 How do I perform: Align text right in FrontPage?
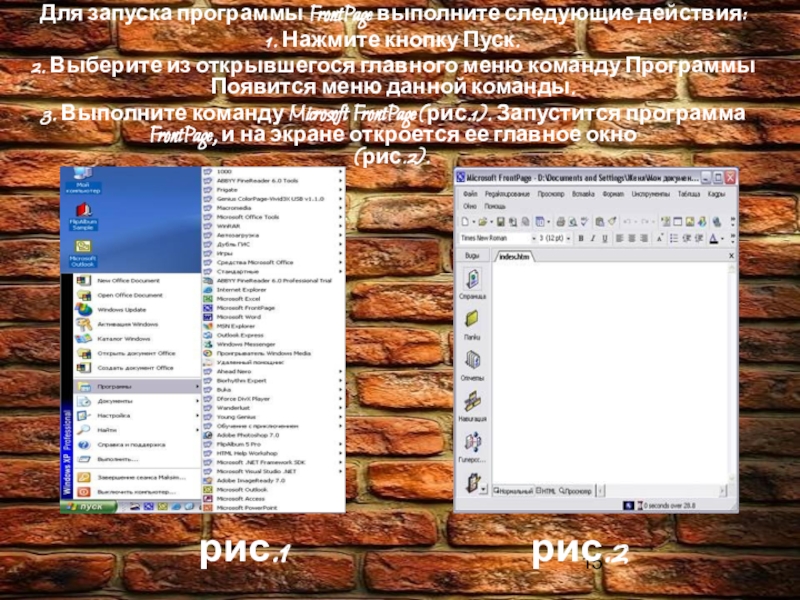644,238
